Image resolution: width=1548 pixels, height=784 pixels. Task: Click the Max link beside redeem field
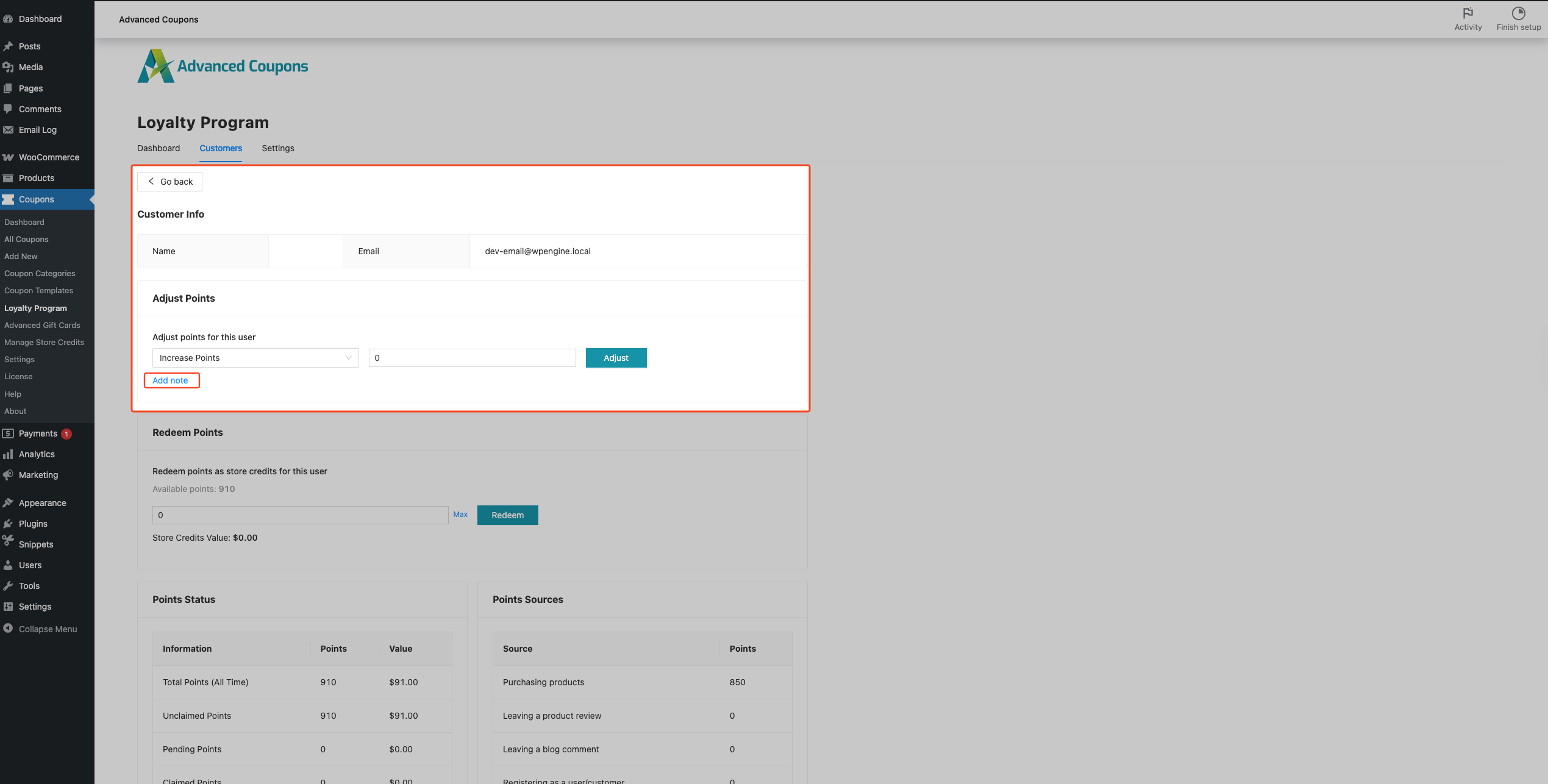tap(460, 515)
